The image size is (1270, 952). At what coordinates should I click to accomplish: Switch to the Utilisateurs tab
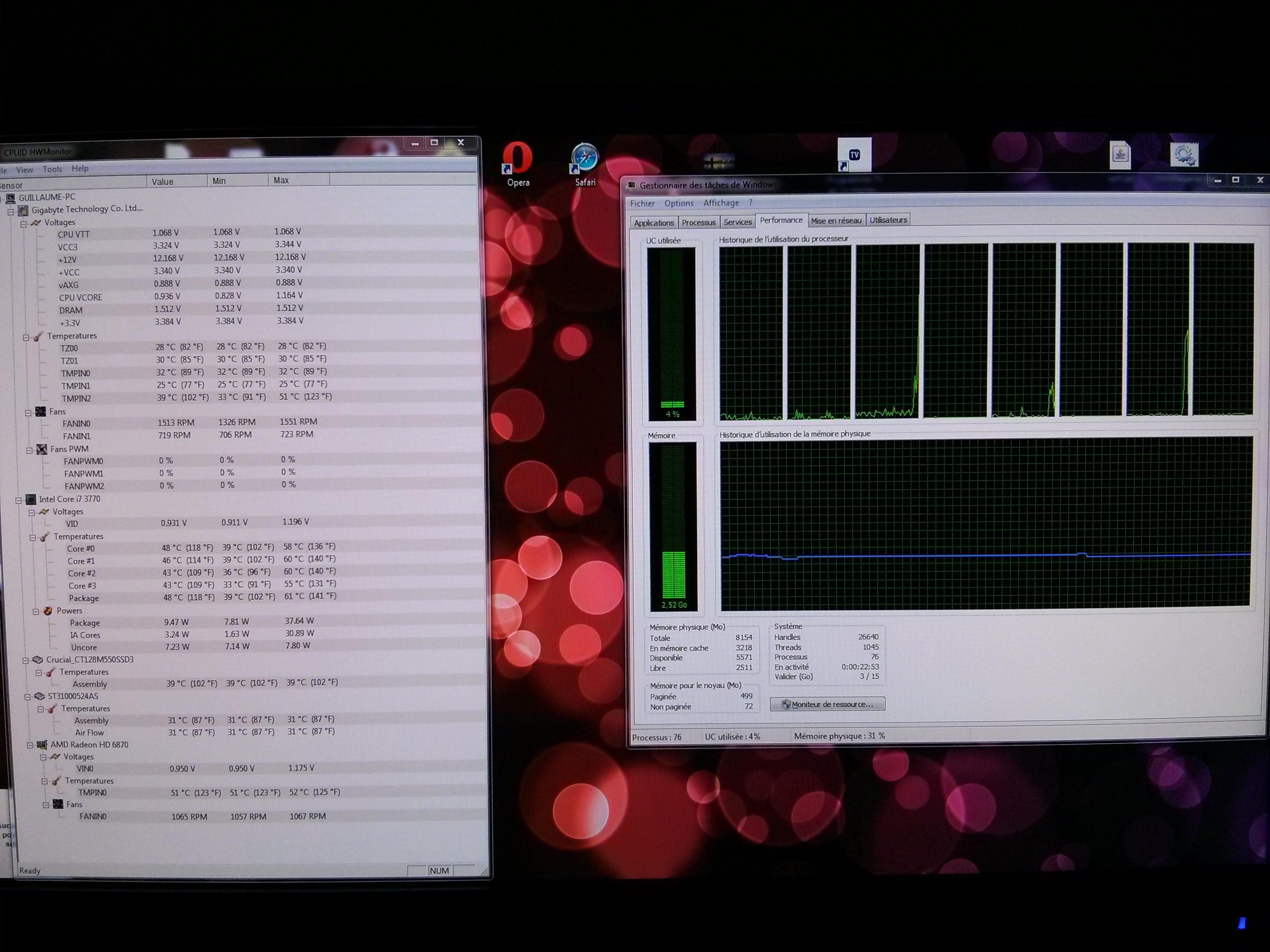[888, 220]
